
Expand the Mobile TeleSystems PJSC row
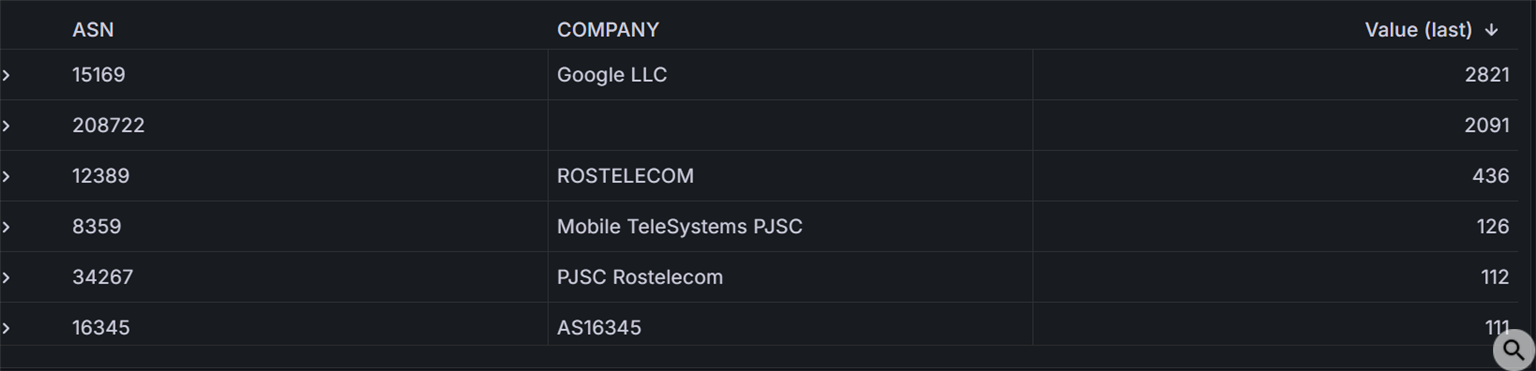(6, 227)
